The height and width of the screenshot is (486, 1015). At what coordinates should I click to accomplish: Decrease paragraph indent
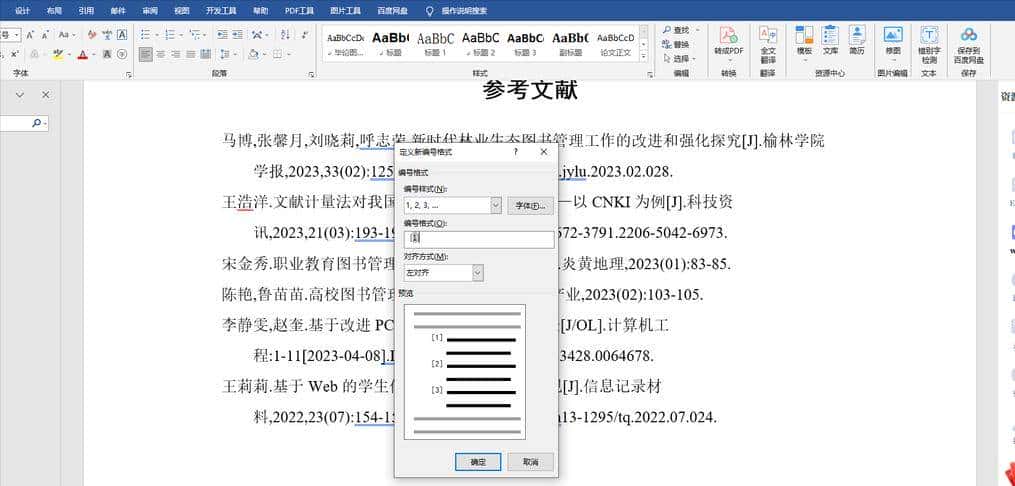[x=222, y=35]
